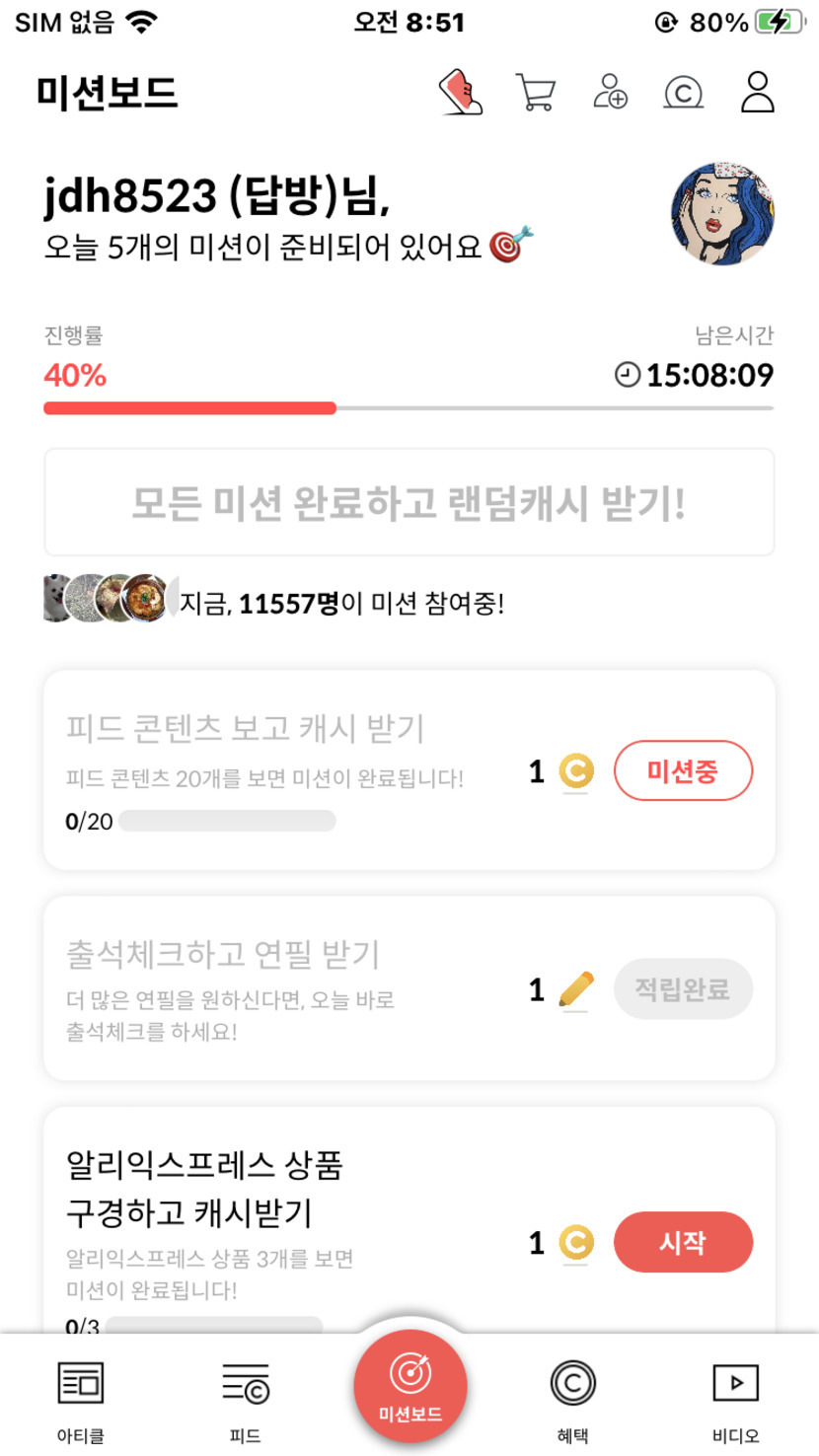Tap 모든 미션 완료하고 랜덤캐시 받기 banner

409,503
